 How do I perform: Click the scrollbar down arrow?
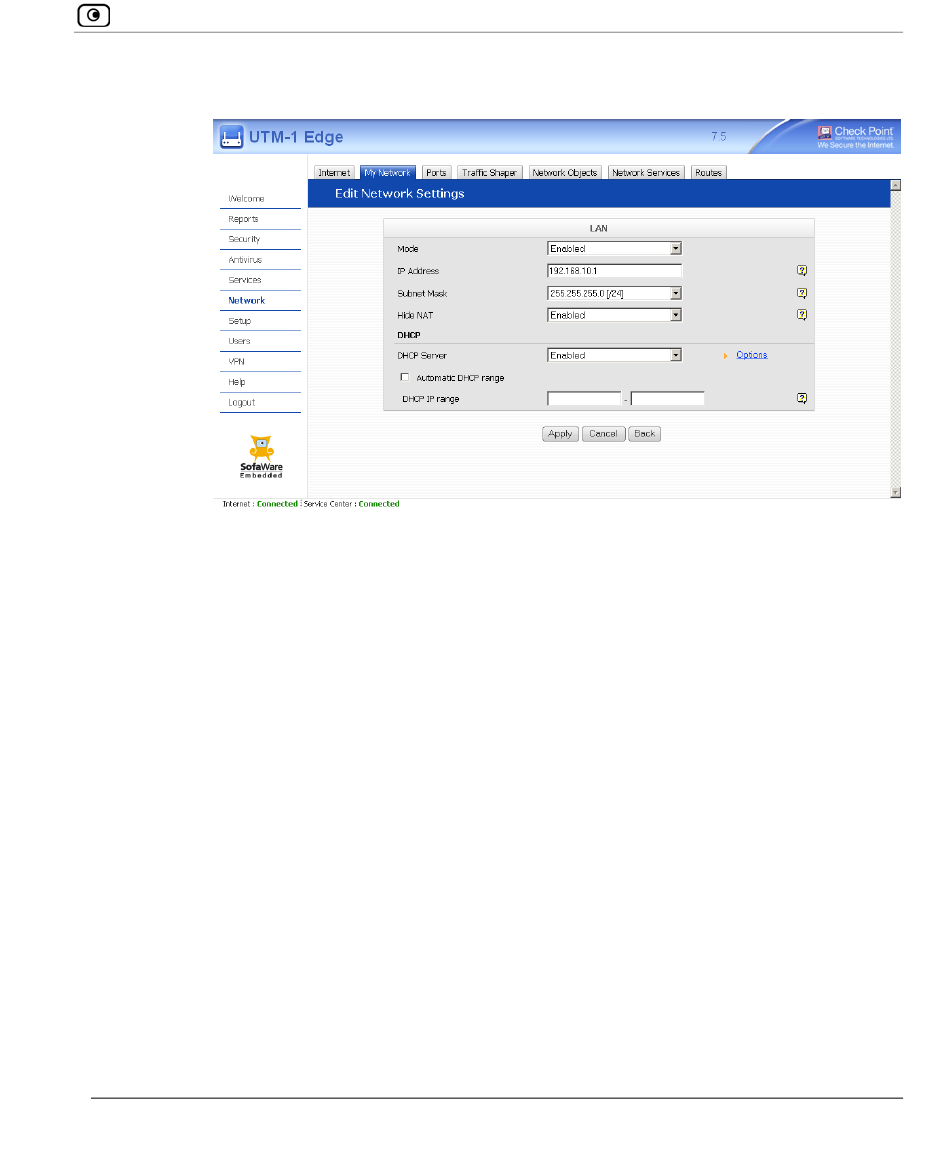tap(895, 493)
